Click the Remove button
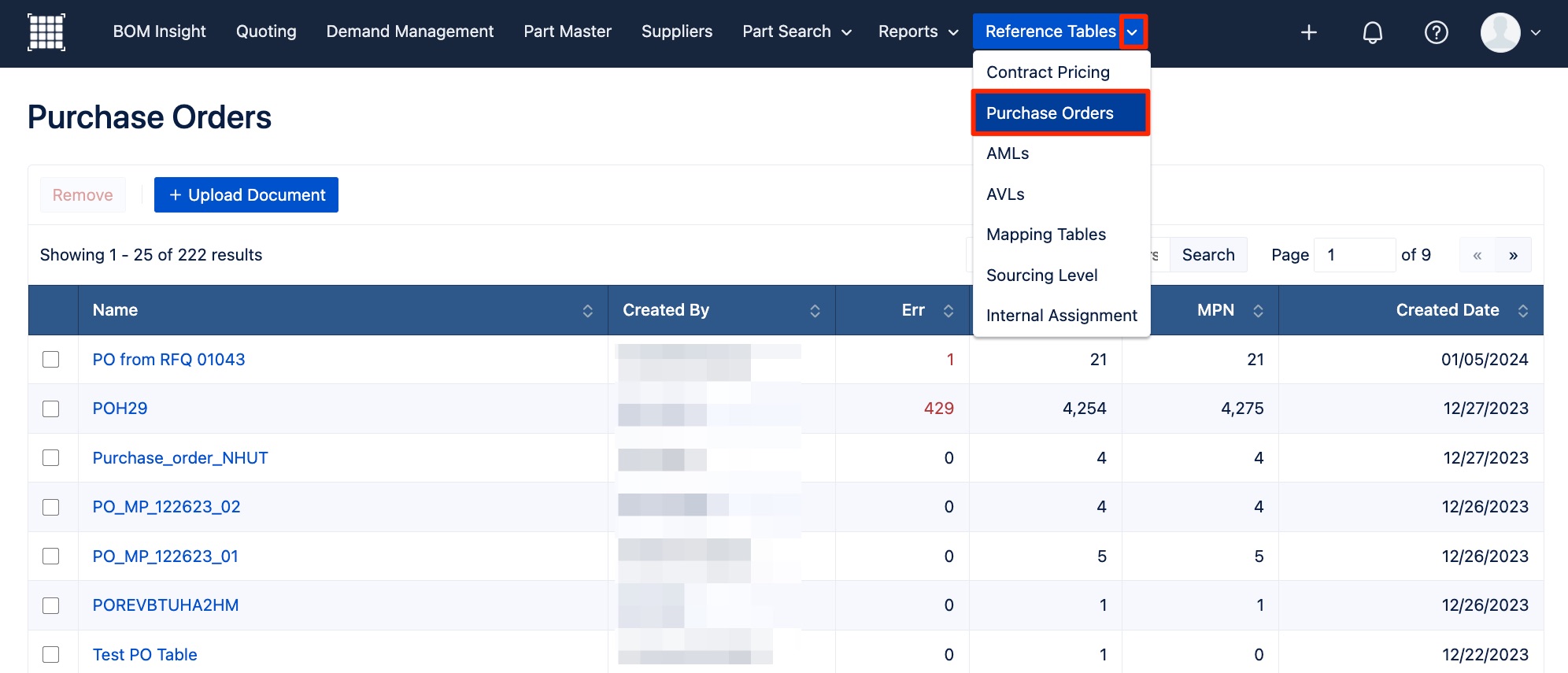The height and width of the screenshot is (673, 1568). click(83, 195)
